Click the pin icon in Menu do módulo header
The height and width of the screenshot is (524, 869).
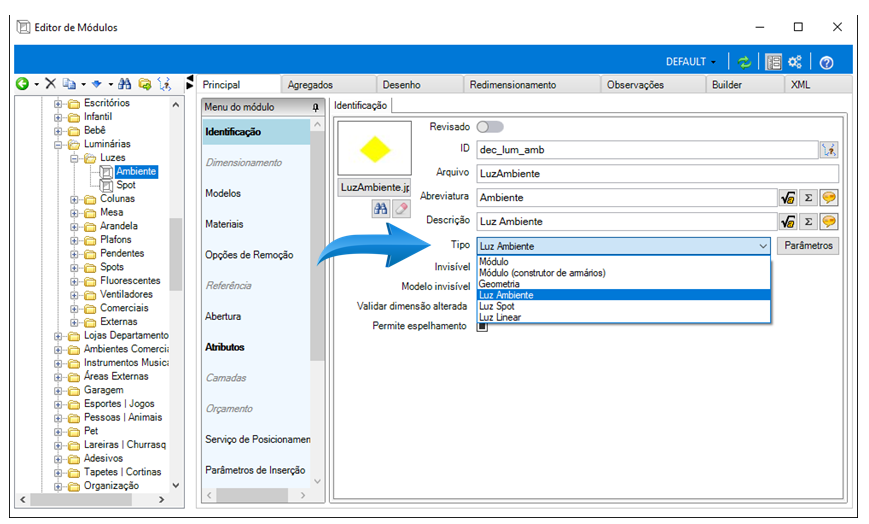tap(315, 107)
